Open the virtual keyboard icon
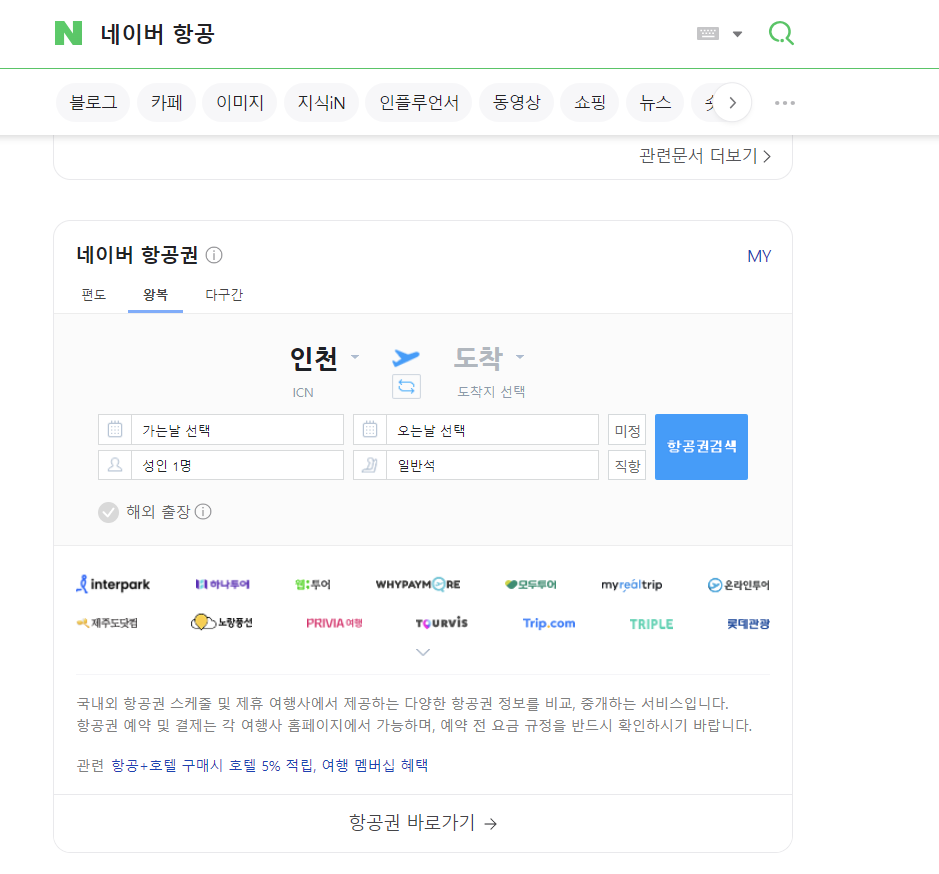 point(708,34)
